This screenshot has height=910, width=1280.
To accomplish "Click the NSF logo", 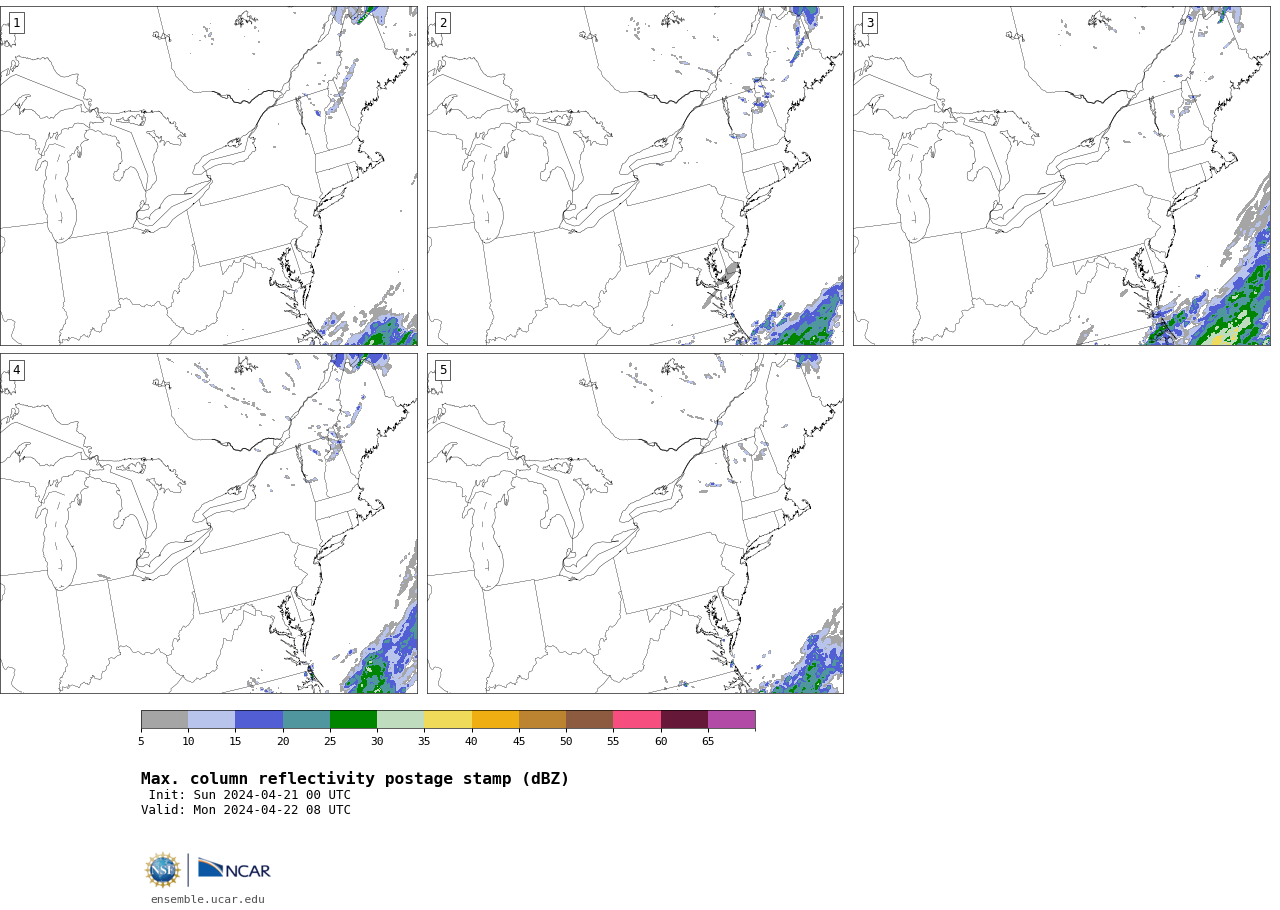I will pos(162,870).
